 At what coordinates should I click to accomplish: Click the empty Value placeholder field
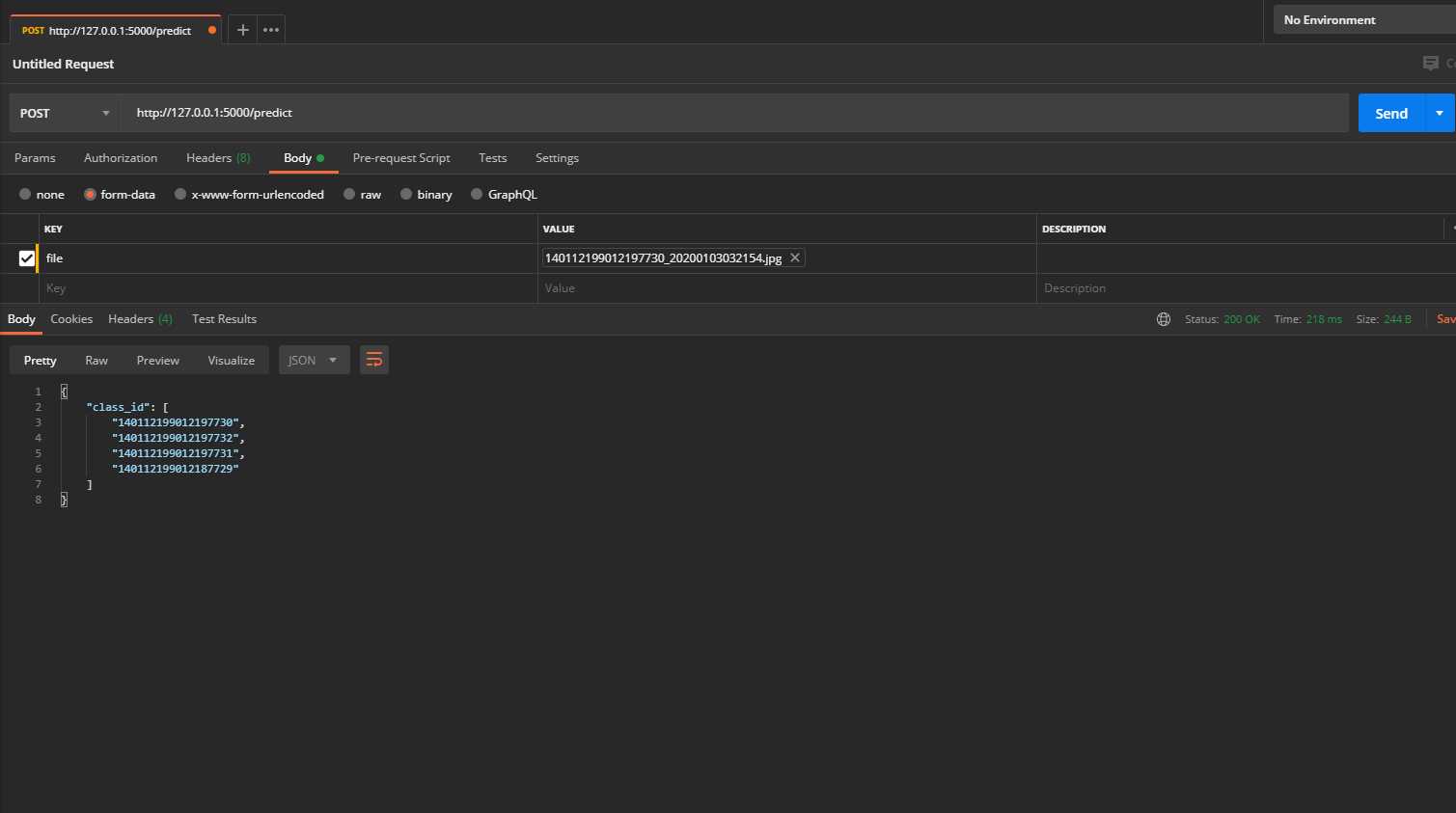[x=787, y=288]
